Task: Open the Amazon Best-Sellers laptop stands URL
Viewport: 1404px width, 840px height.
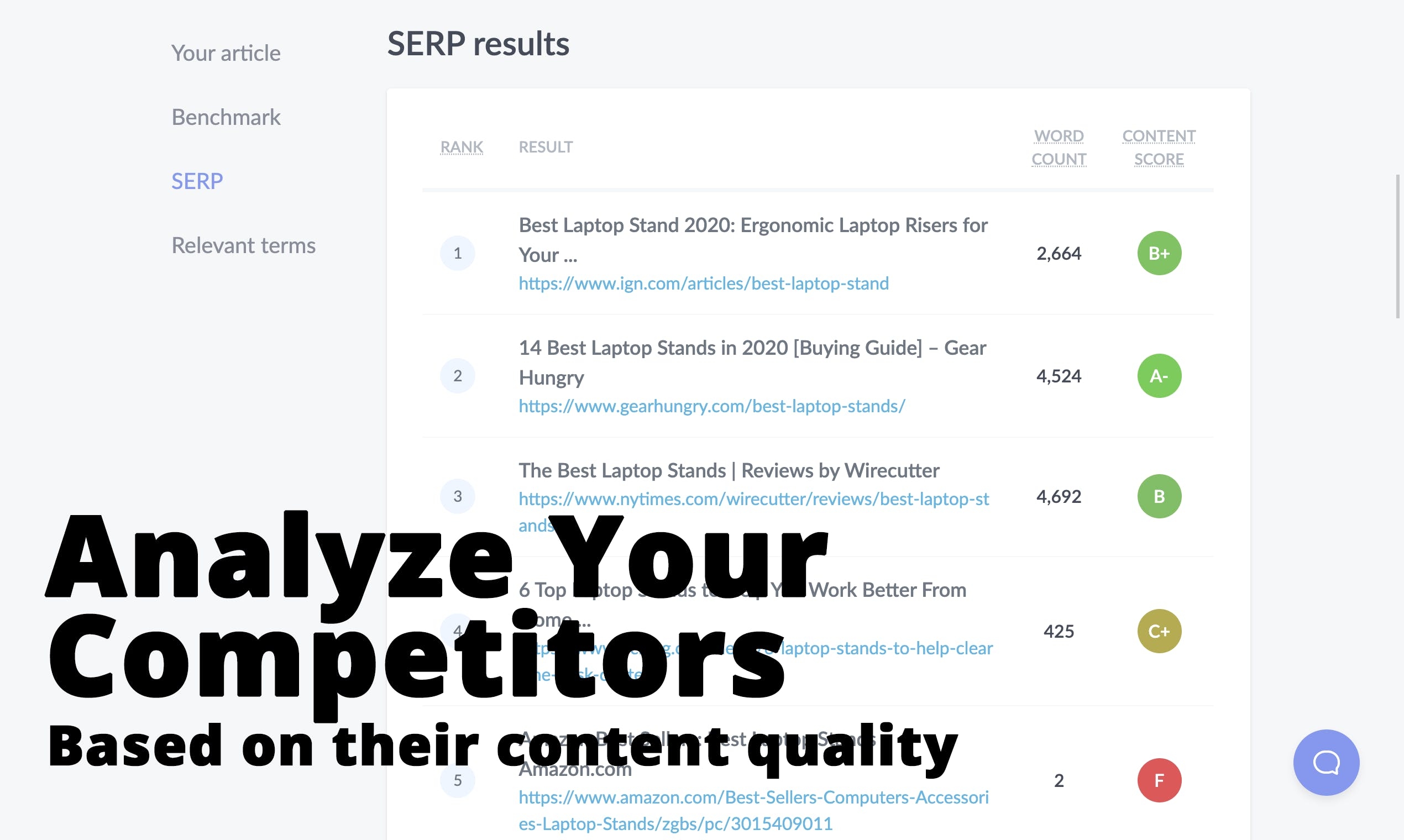Action: click(753, 810)
